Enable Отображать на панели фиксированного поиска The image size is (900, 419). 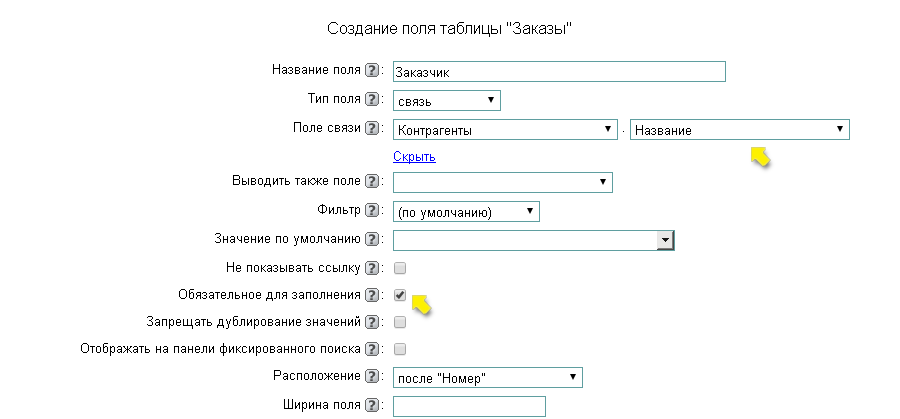[400, 349]
